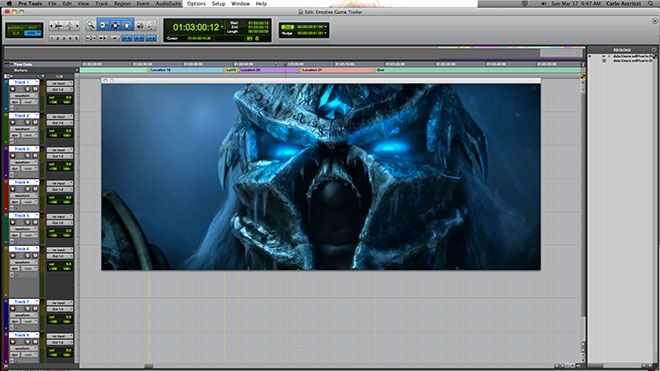Open the Setup menu
The height and width of the screenshot is (371, 660).
pyautogui.click(x=218, y=3)
